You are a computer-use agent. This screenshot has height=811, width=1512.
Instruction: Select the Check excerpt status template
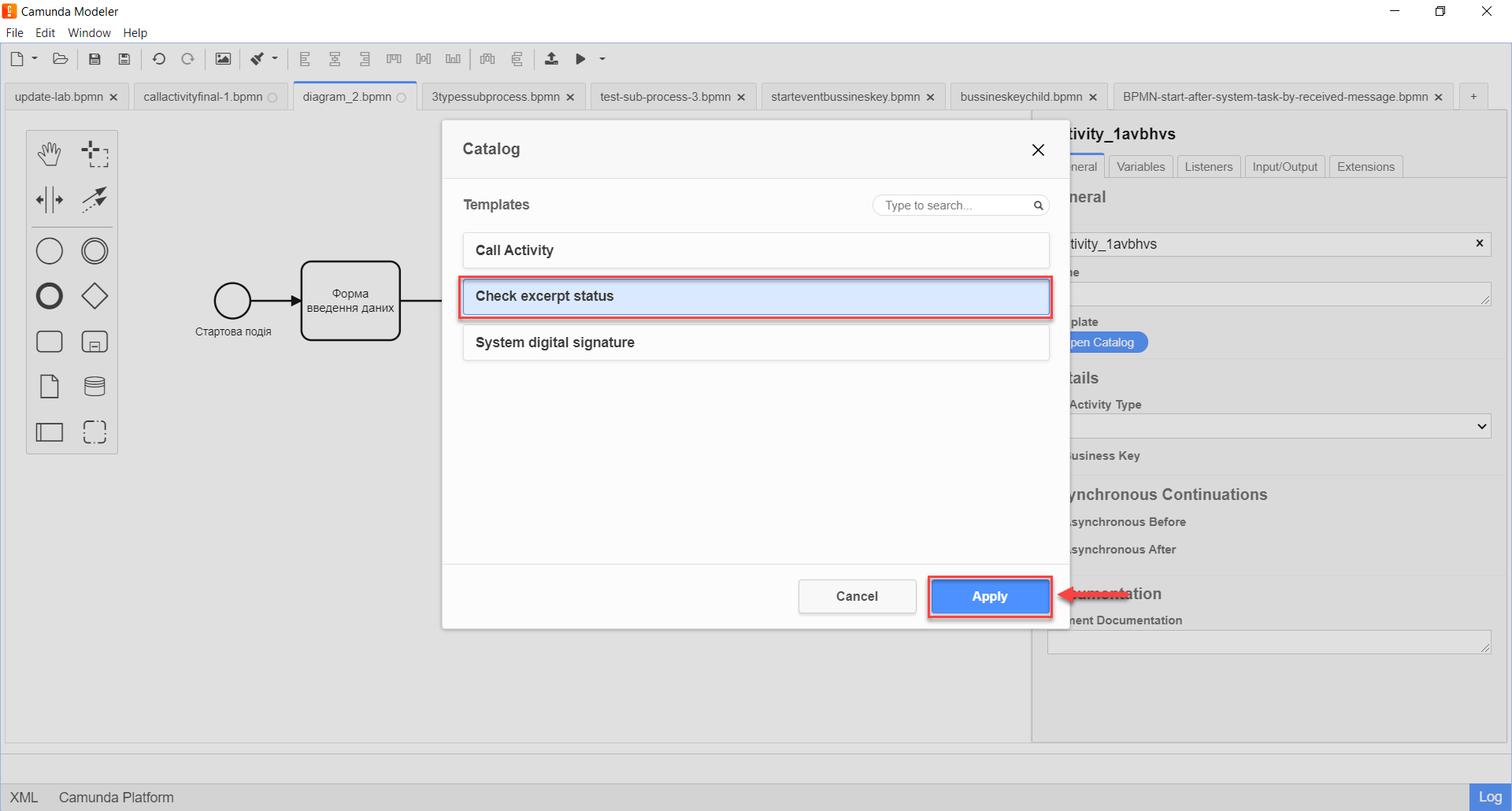[x=756, y=297]
